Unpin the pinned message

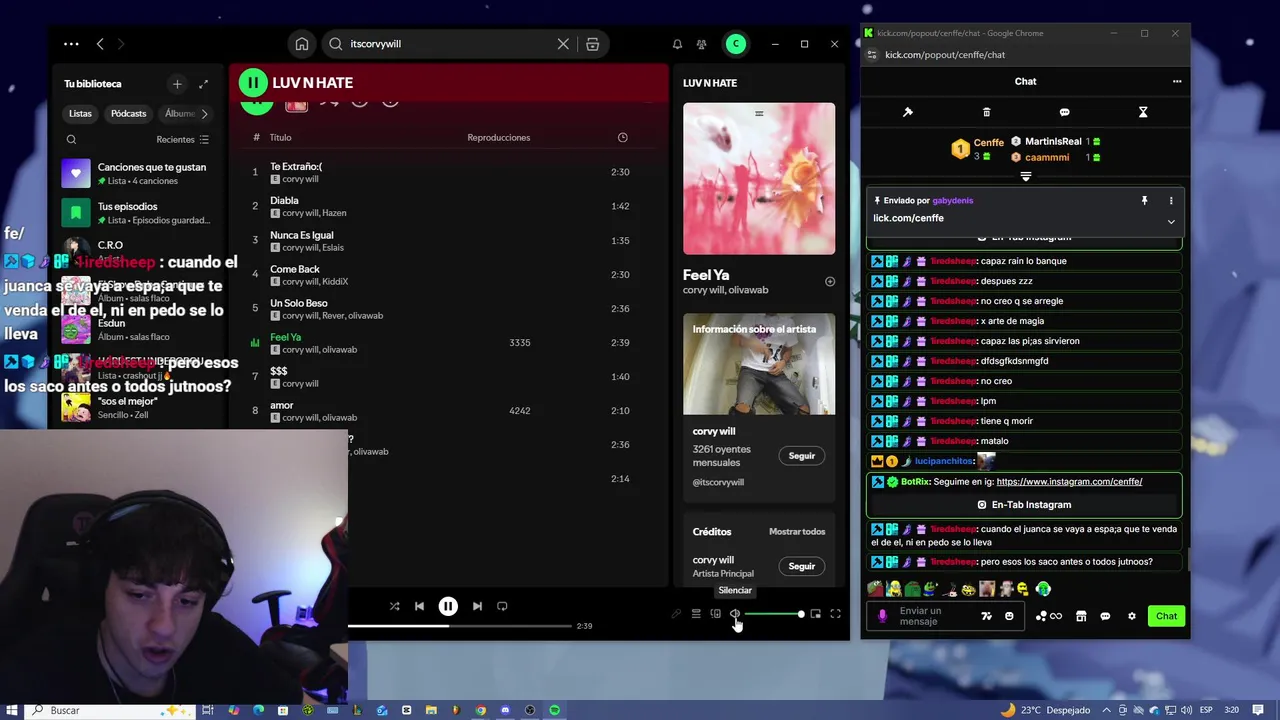[x=1144, y=201]
